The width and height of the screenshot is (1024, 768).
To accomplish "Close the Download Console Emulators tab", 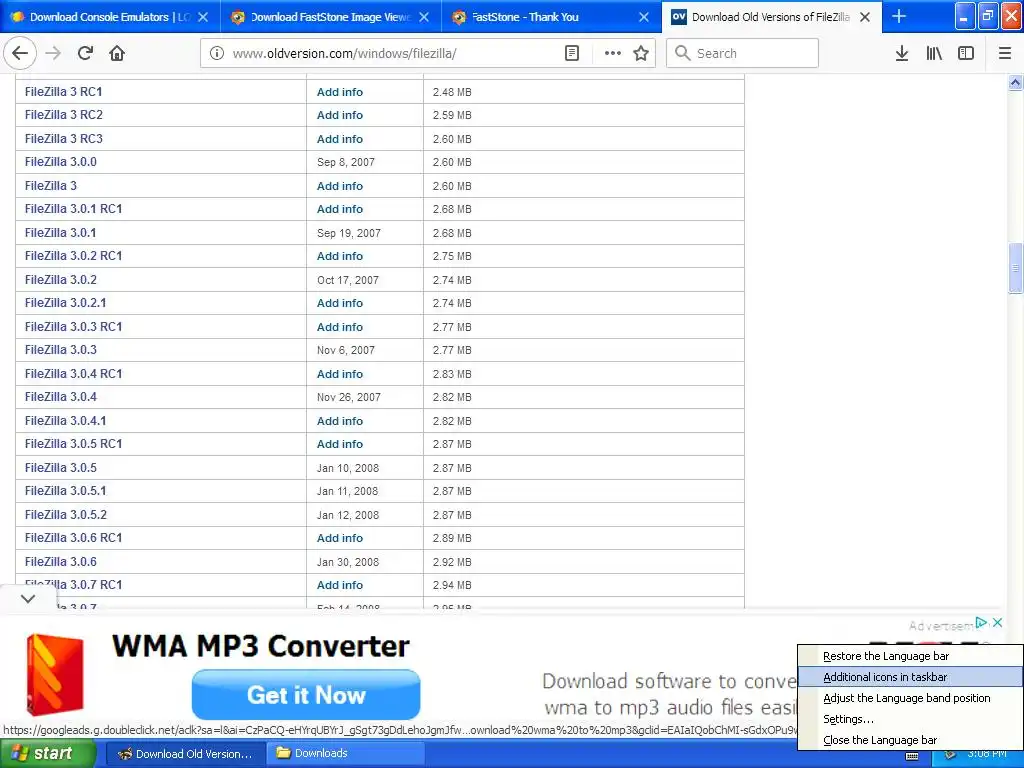I will pos(203,17).
